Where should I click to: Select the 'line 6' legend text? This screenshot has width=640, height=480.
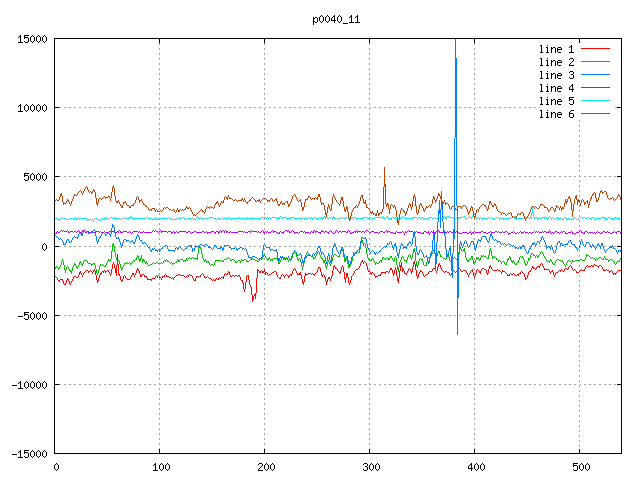click(556, 114)
